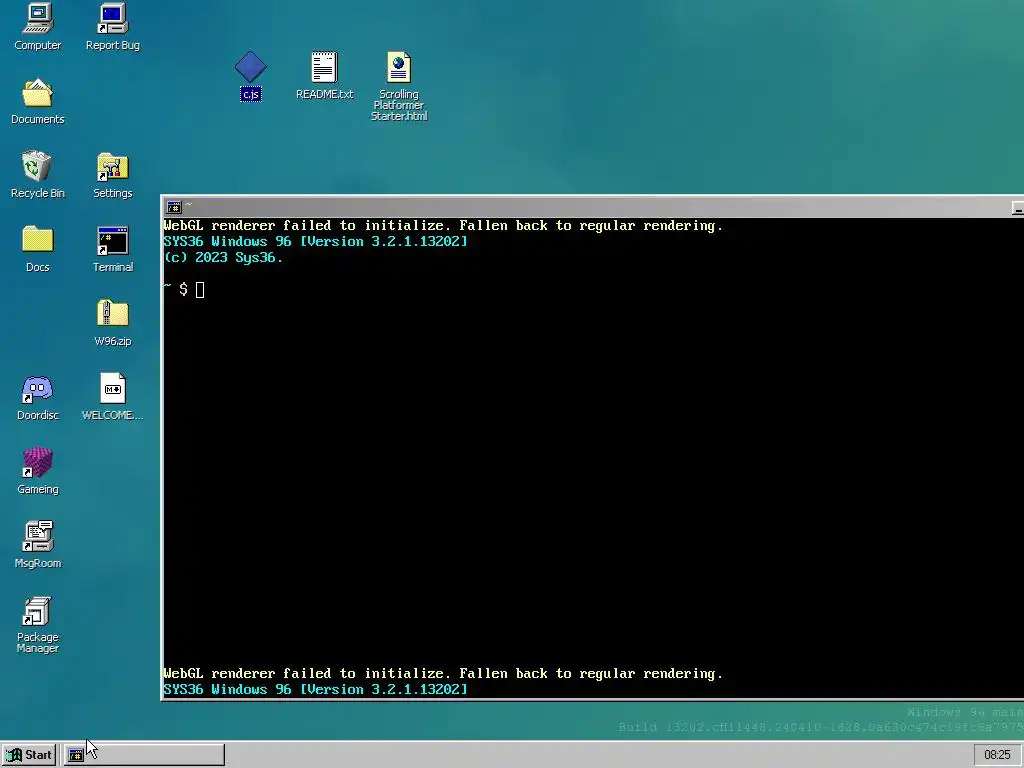
Task: Click the terminal window title icon
Action: point(174,207)
